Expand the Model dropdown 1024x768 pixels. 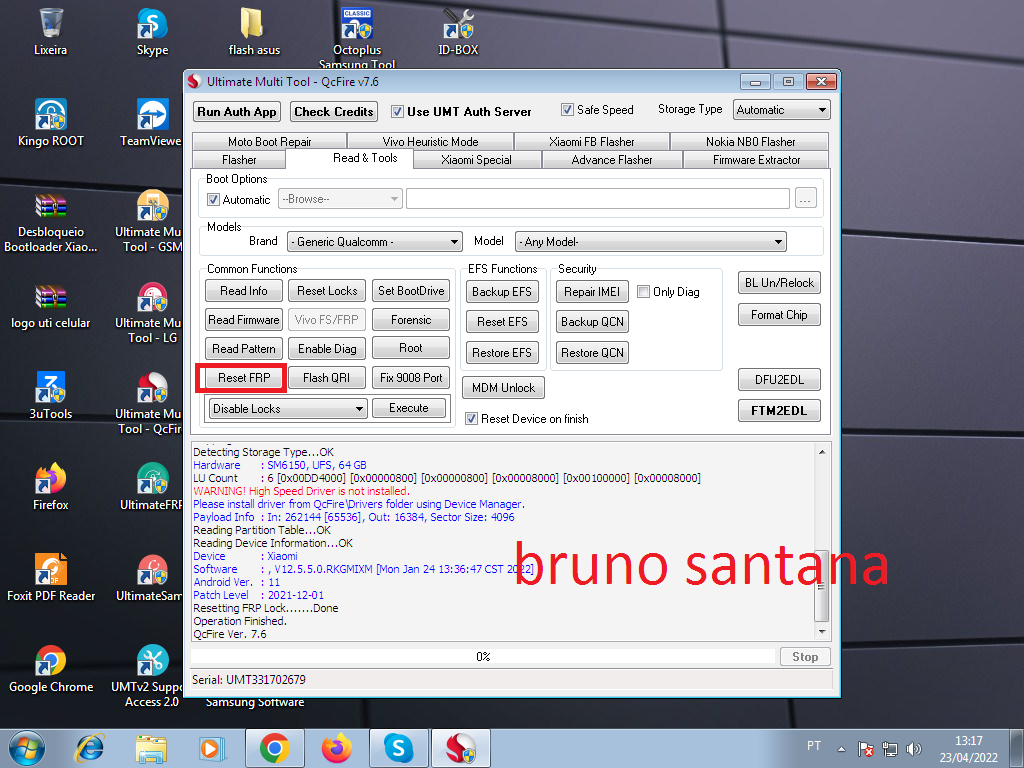650,242
